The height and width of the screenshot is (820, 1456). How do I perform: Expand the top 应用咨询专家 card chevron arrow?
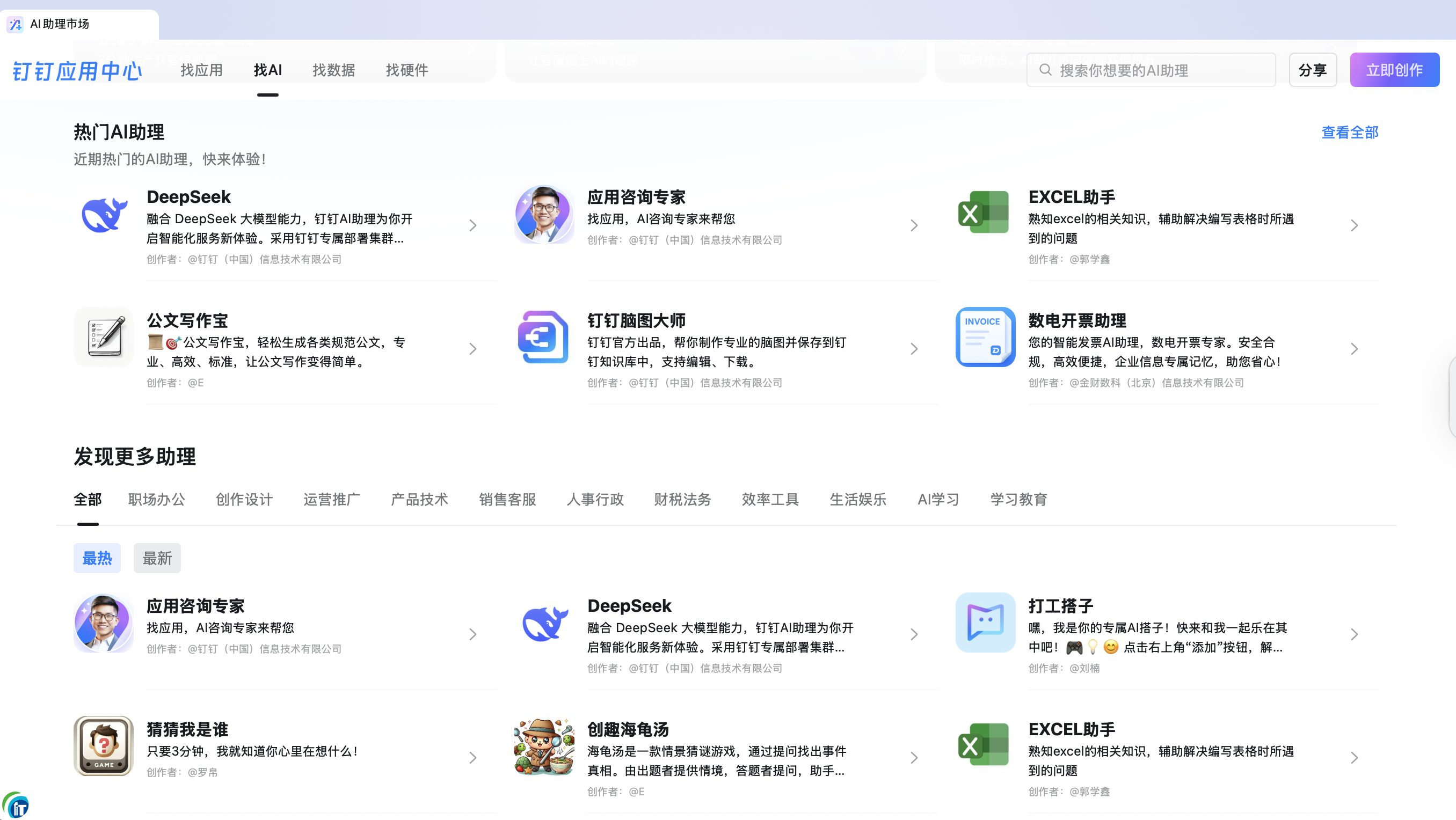pos(914,225)
